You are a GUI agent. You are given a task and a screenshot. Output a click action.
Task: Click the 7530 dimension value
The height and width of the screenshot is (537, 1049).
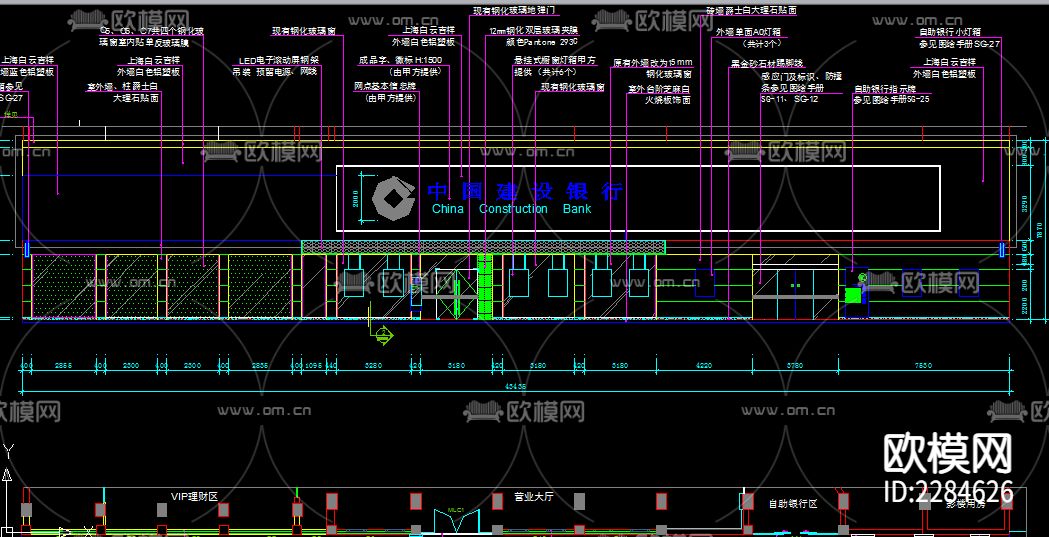[923, 365]
